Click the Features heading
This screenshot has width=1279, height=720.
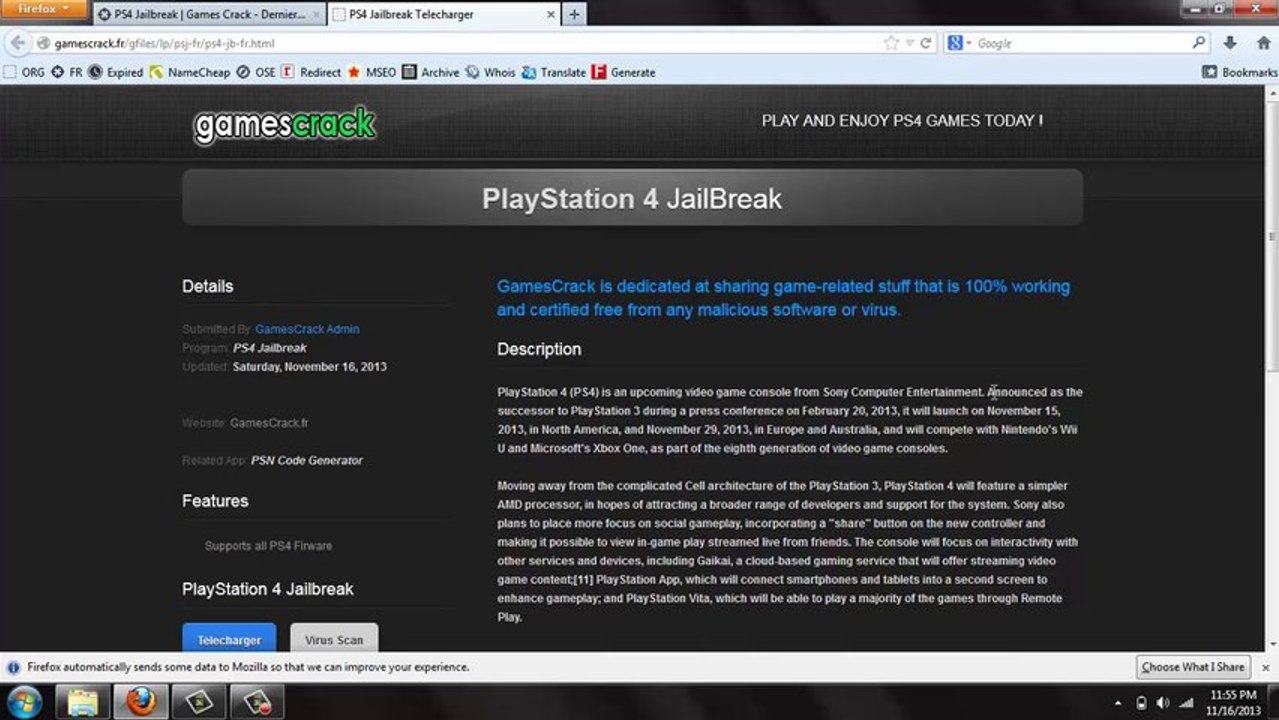(x=215, y=501)
